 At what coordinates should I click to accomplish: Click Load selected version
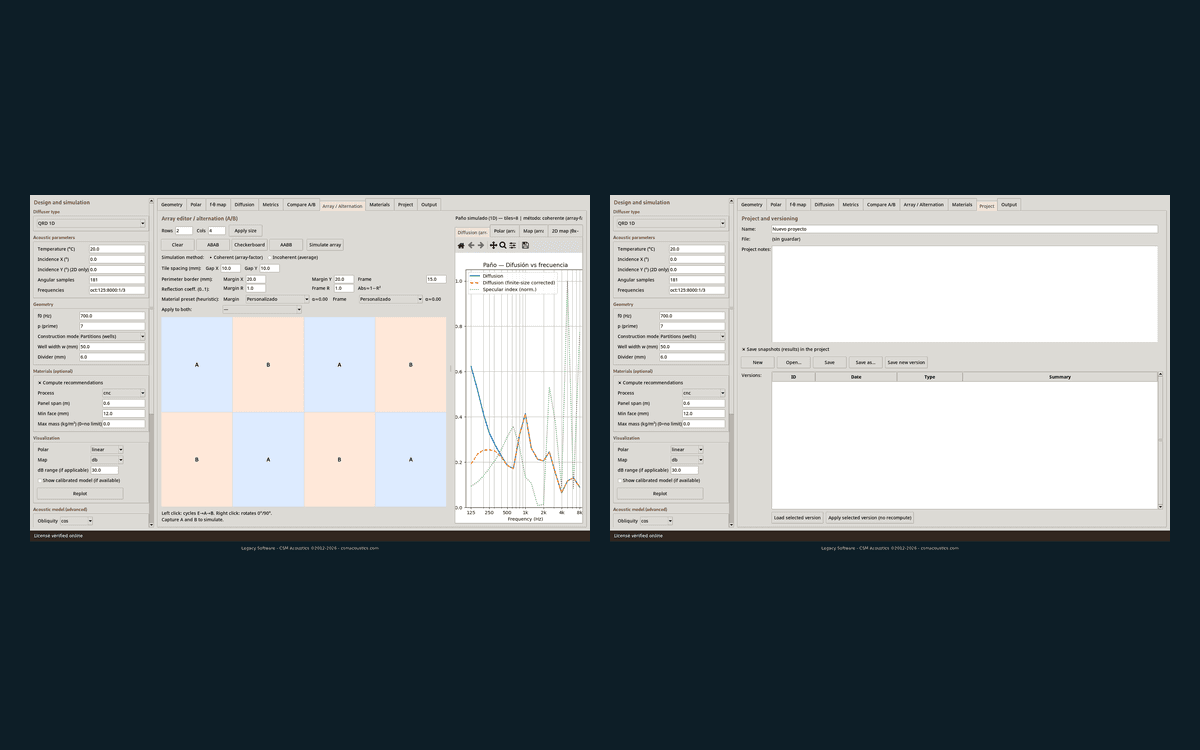pyautogui.click(x=797, y=518)
